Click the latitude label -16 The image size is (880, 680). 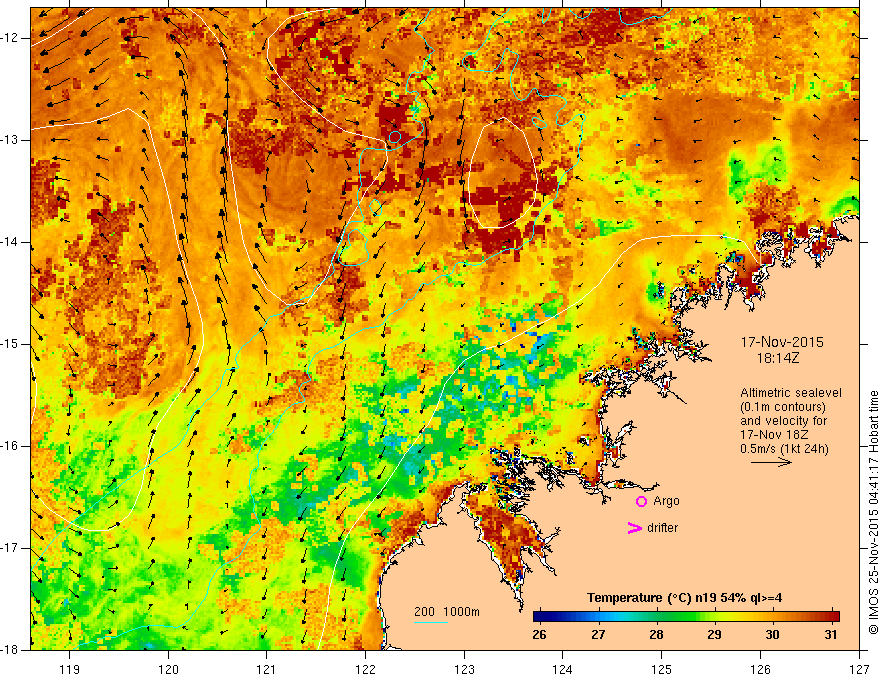point(10,446)
